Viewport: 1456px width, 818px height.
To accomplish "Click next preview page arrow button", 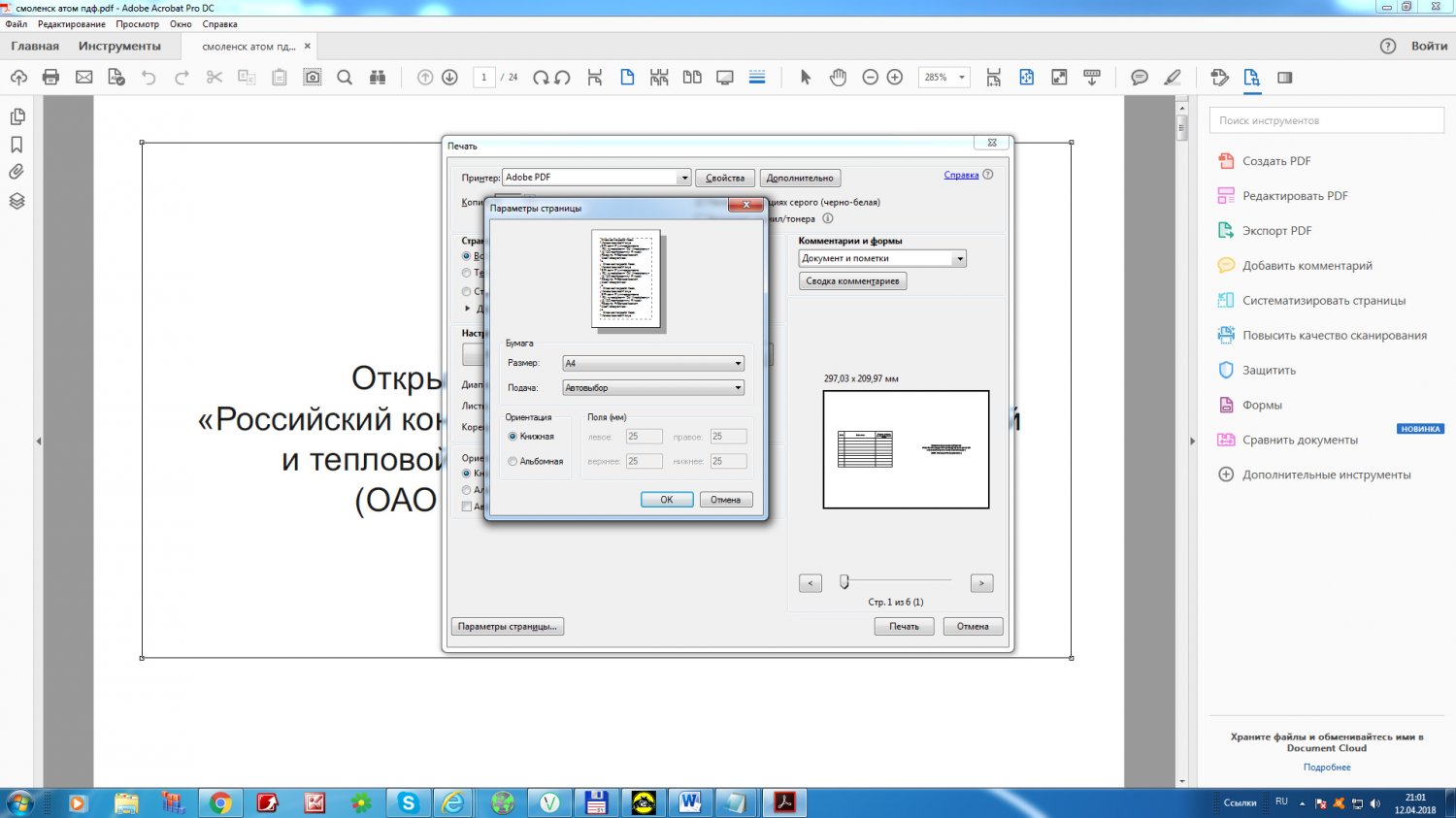I will 981,583.
